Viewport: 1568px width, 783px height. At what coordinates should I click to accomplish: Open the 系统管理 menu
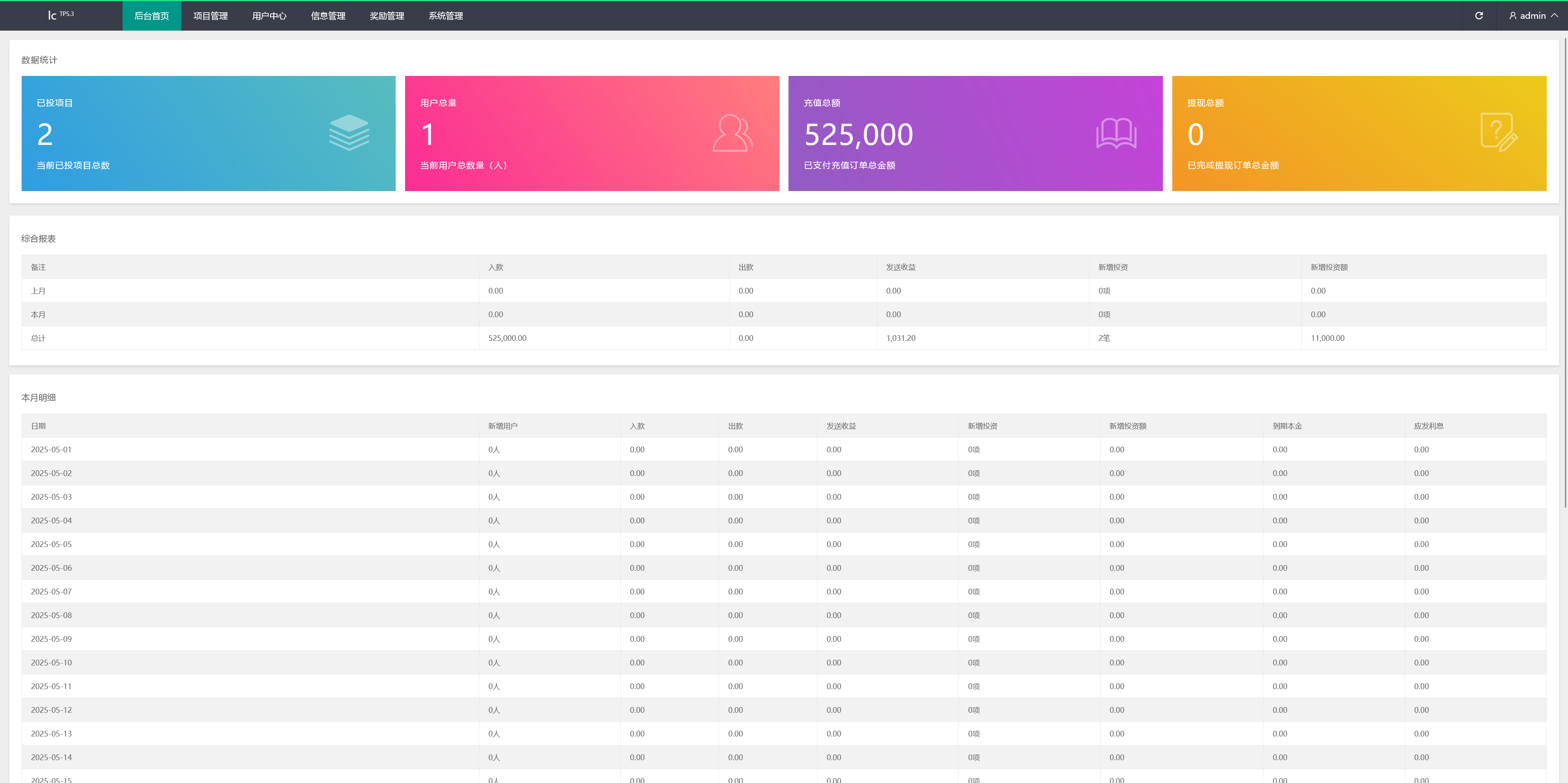click(x=445, y=16)
